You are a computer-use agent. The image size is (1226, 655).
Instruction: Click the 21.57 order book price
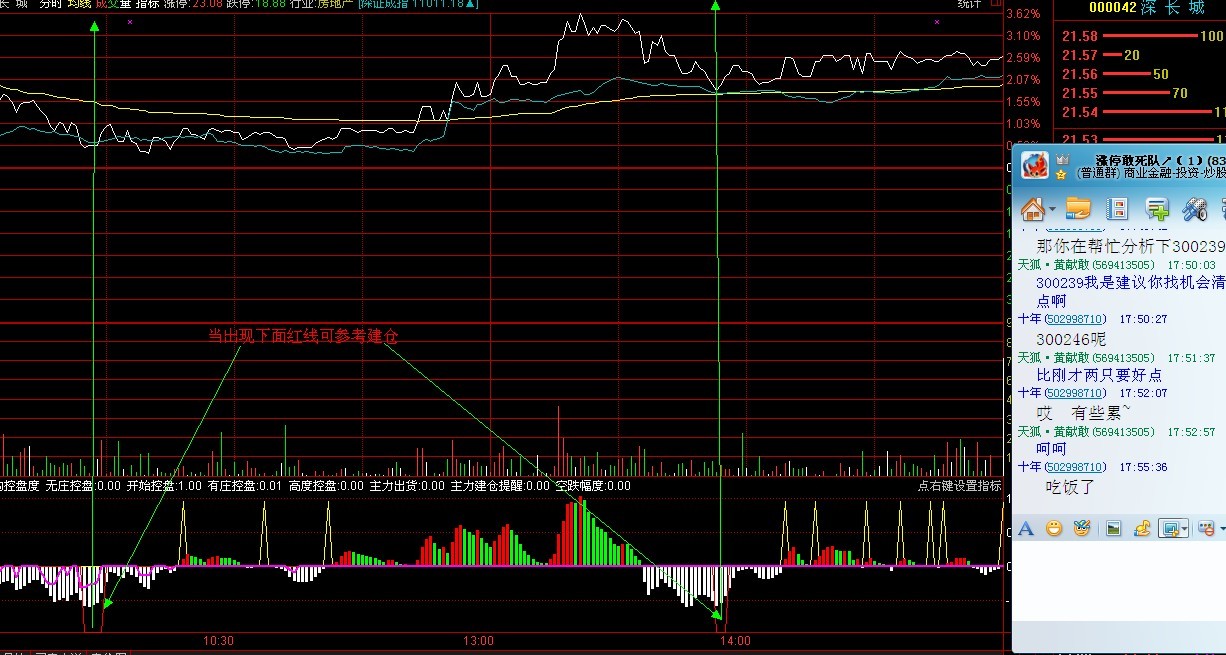(x=1080, y=55)
